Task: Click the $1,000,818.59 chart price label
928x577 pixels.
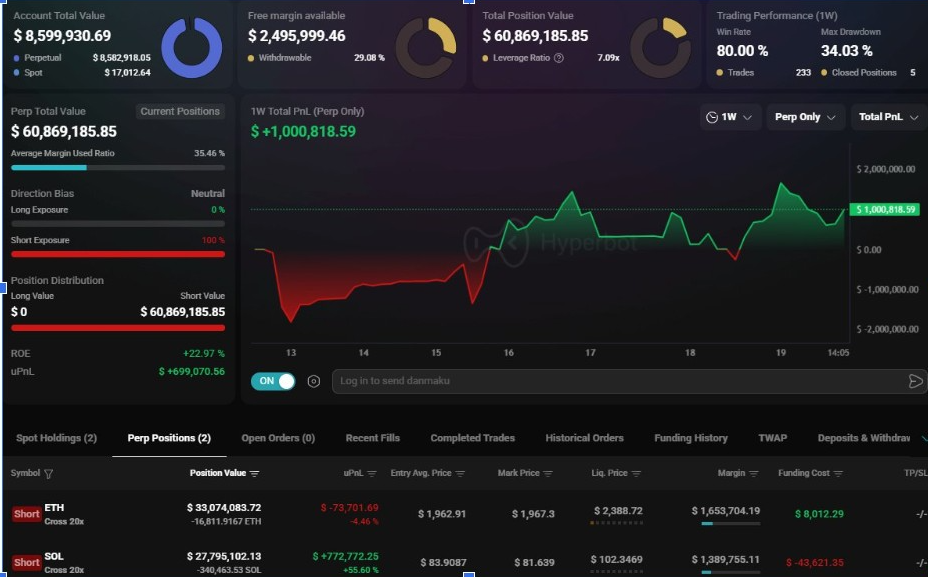Action: point(885,209)
